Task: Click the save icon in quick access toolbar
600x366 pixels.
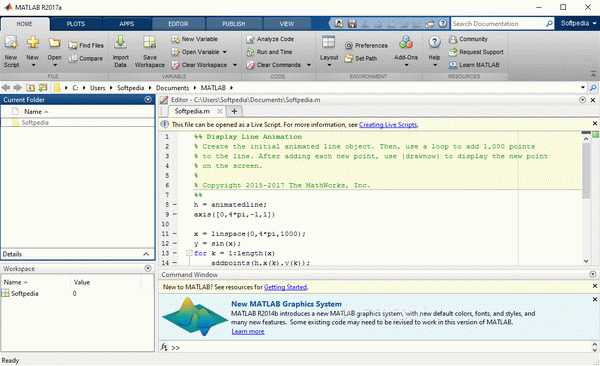Action: point(352,24)
